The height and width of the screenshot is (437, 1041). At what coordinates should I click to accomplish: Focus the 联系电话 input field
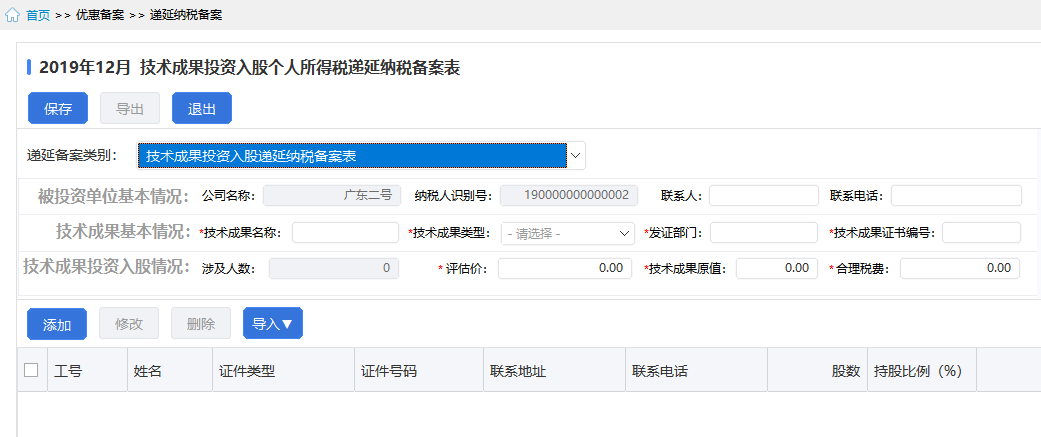pyautogui.click(x=955, y=195)
